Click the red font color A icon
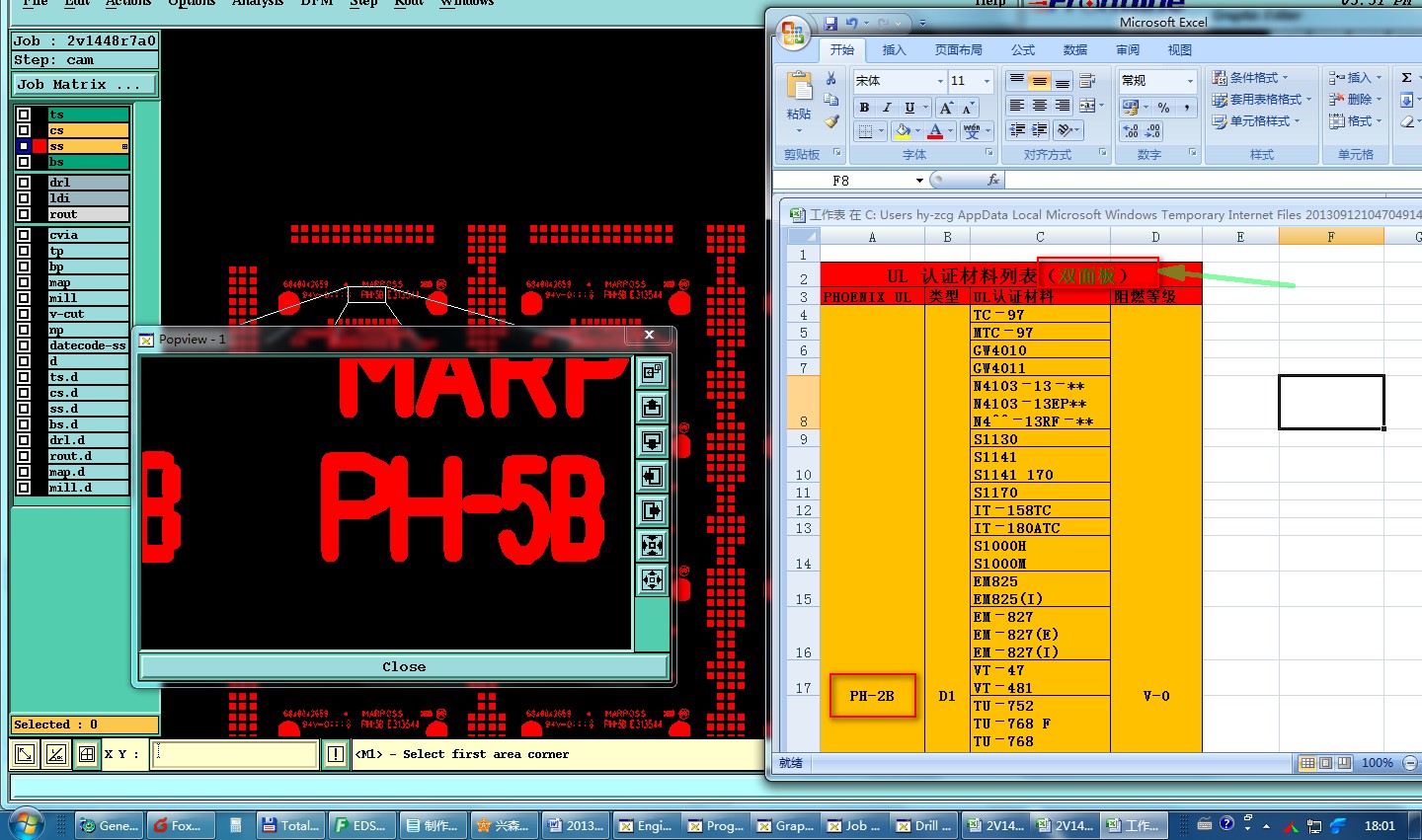This screenshot has width=1422, height=840. (x=935, y=130)
